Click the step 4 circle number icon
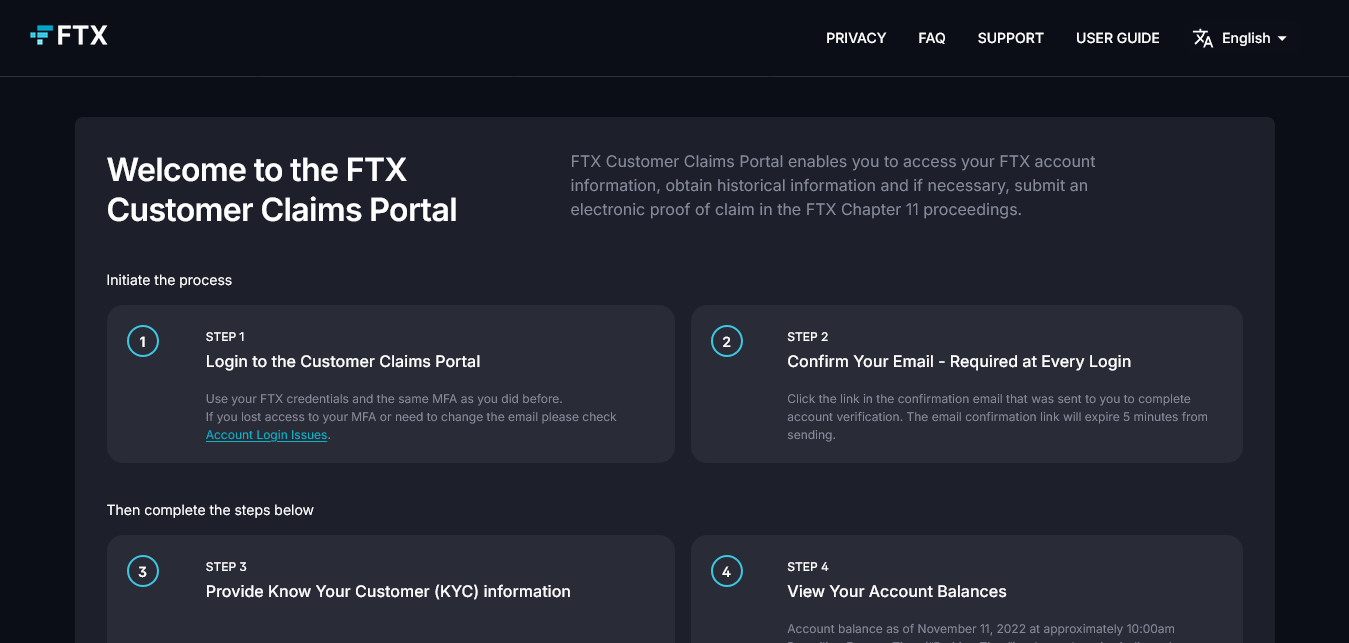1349x643 pixels. (727, 572)
